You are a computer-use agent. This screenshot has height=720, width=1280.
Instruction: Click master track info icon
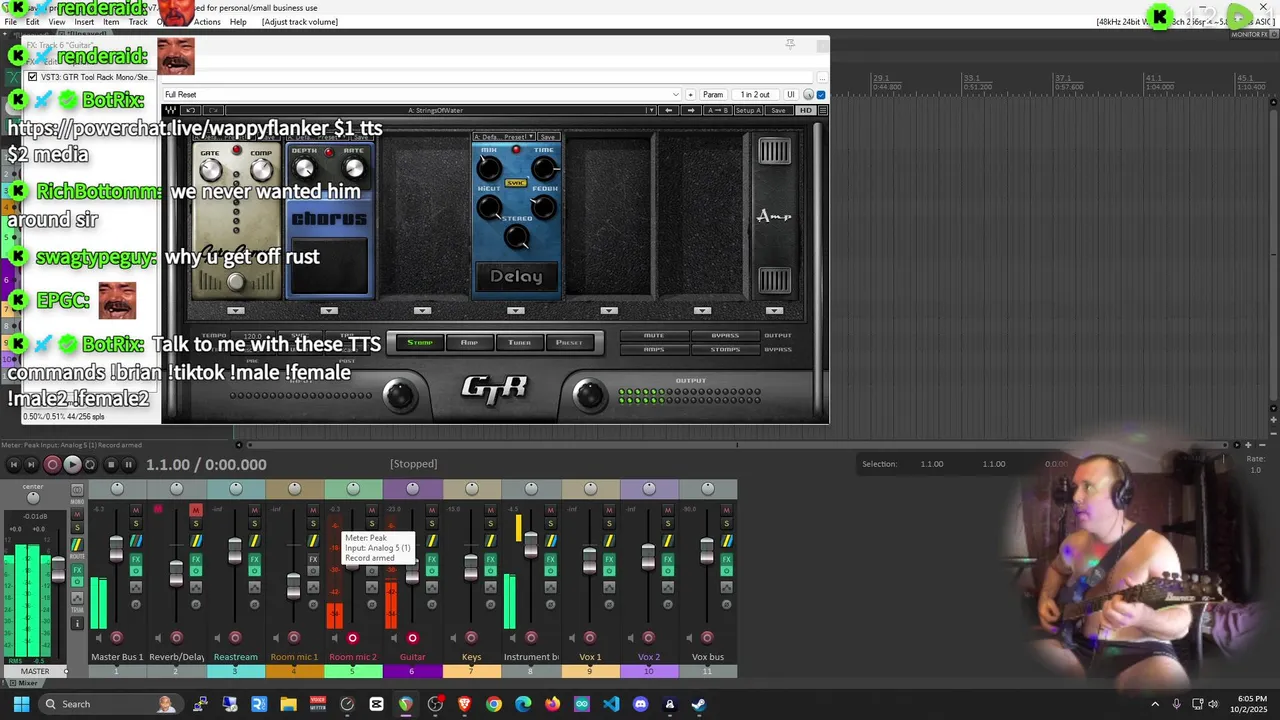pyautogui.click(x=77, y=623)
